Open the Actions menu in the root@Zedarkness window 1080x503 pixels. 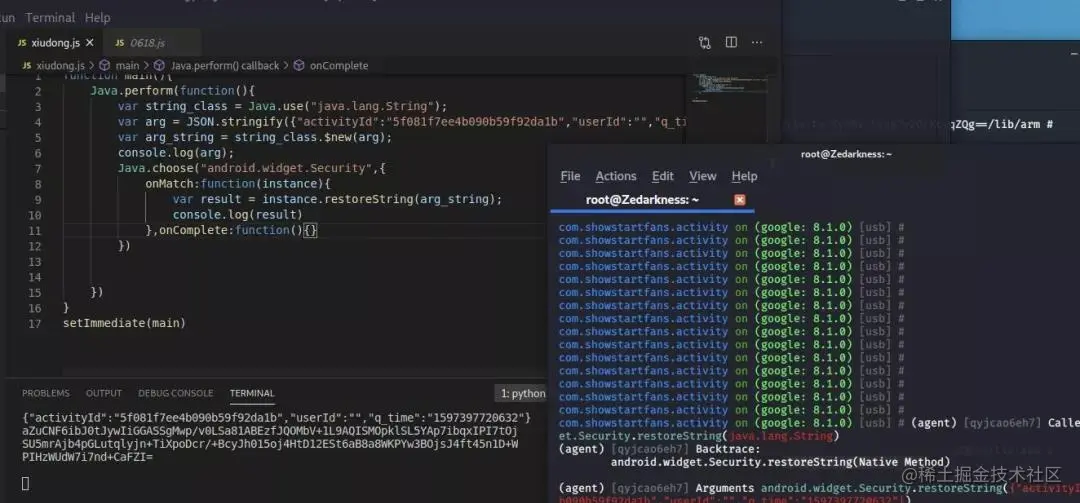click(x=616, y=176)
